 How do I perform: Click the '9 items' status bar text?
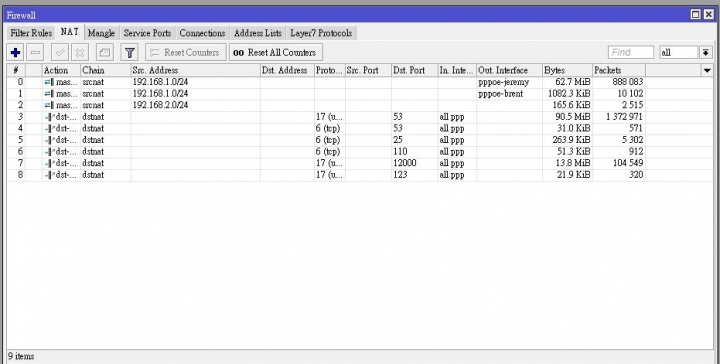21,356
